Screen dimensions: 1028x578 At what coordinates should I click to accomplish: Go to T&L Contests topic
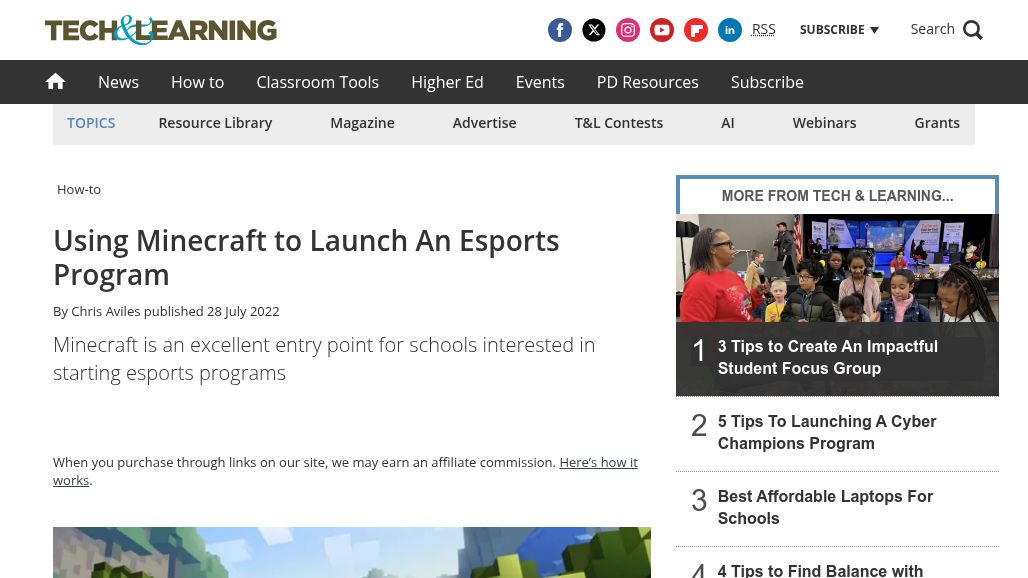pos(619,123)
